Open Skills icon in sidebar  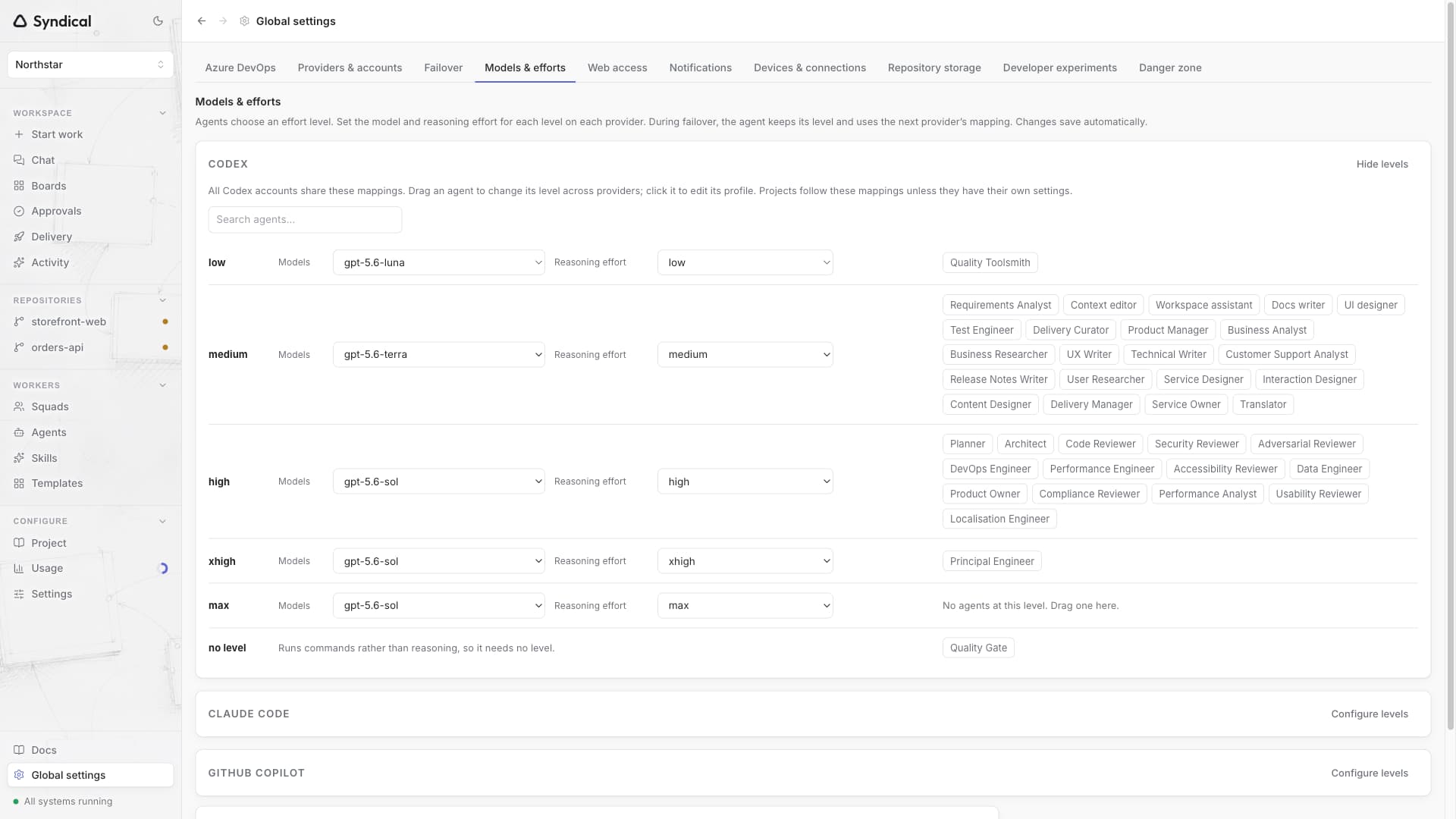point(19,458)
